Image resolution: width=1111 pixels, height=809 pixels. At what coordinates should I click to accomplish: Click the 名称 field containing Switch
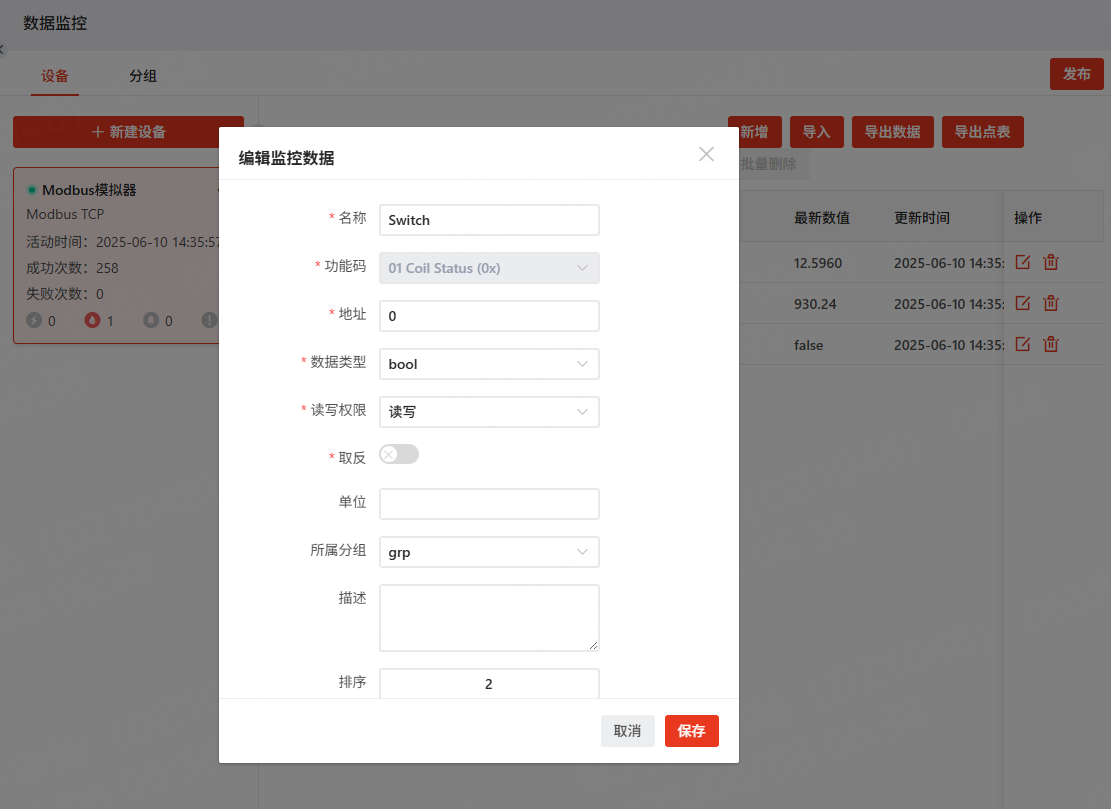click(x=489, y=220)
